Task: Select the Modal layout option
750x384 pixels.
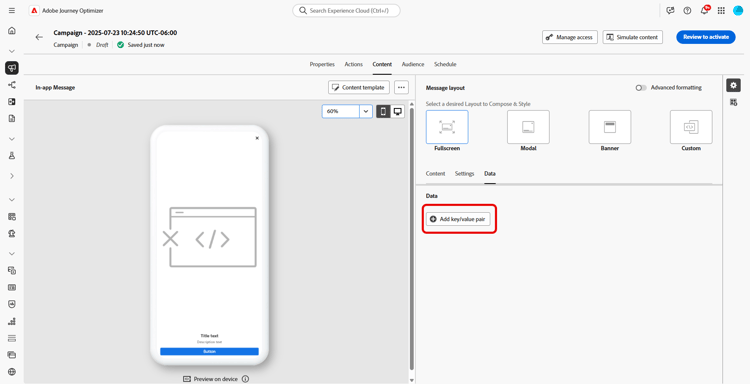Action: click(x=528, y=131)
